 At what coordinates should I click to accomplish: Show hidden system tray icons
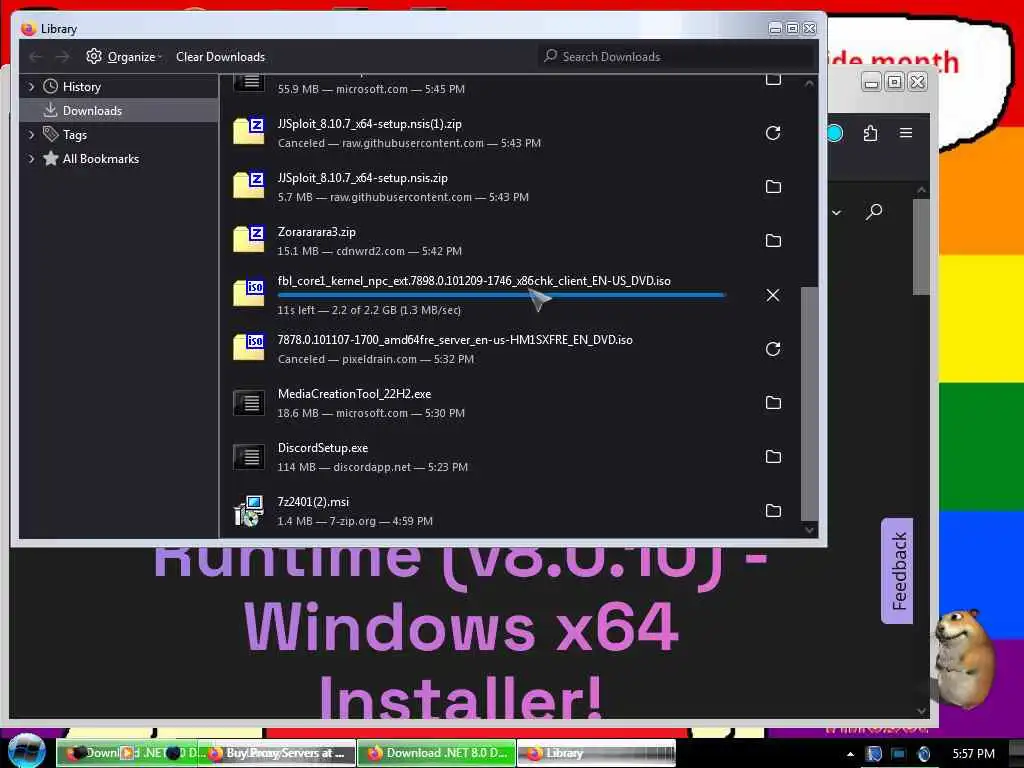pos(850,754)
